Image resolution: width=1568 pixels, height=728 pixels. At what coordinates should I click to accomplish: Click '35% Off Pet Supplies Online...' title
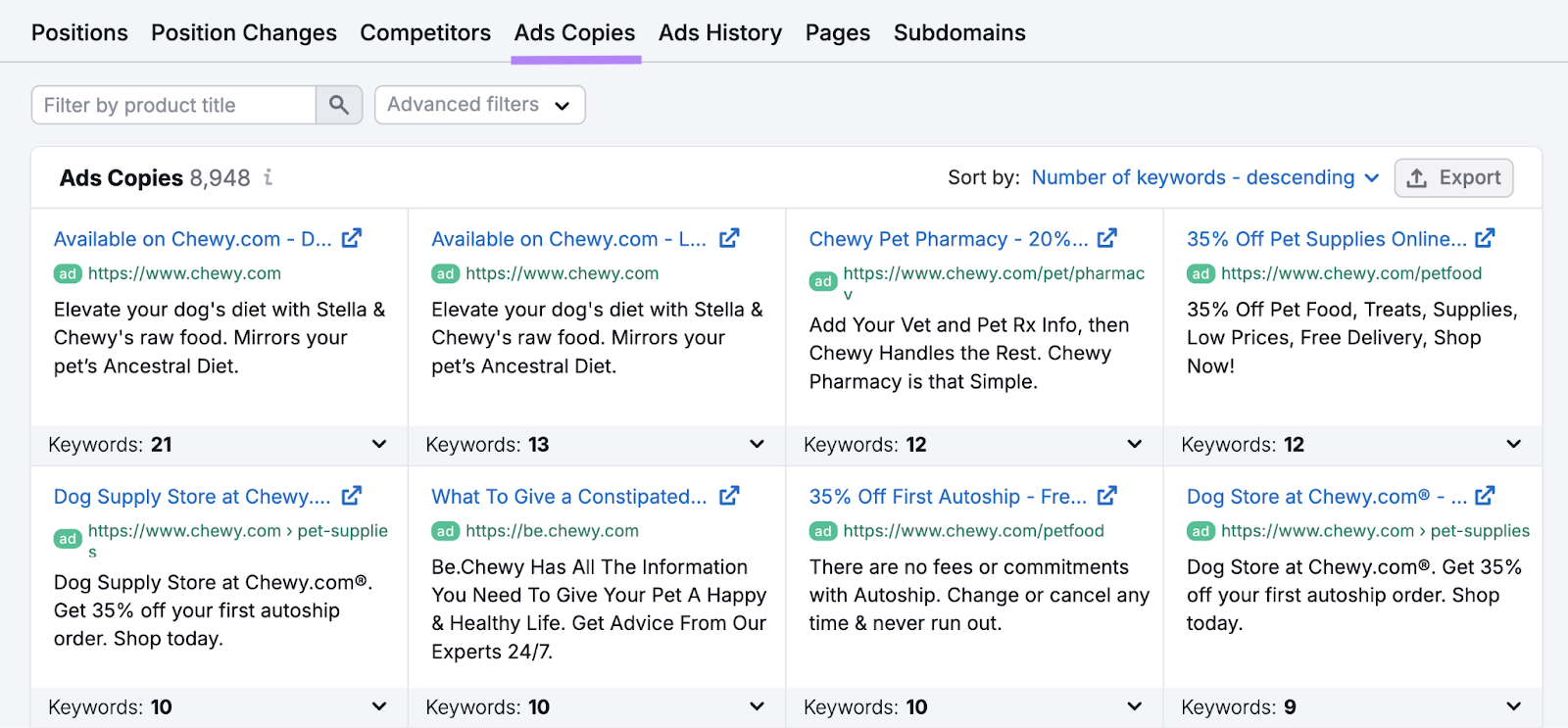pyautogui.click(x=1327, y=239)
